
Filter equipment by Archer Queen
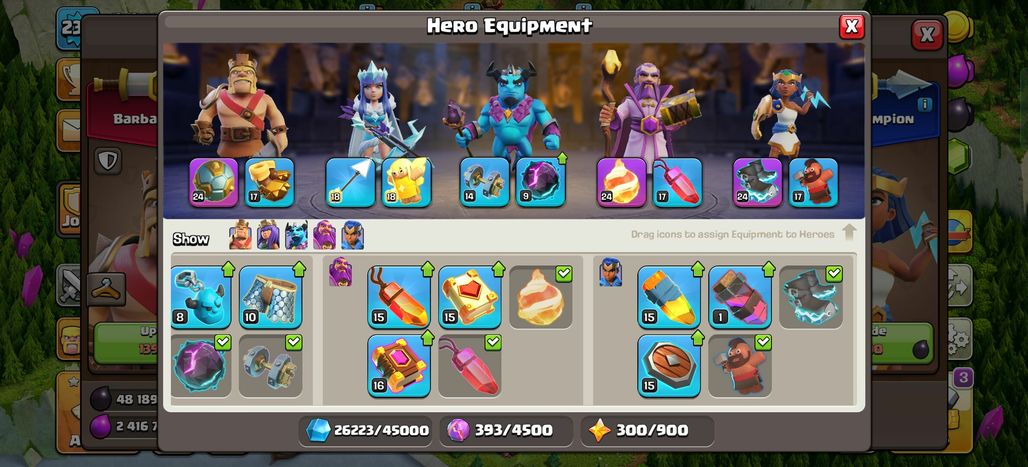tap(268, 235)
